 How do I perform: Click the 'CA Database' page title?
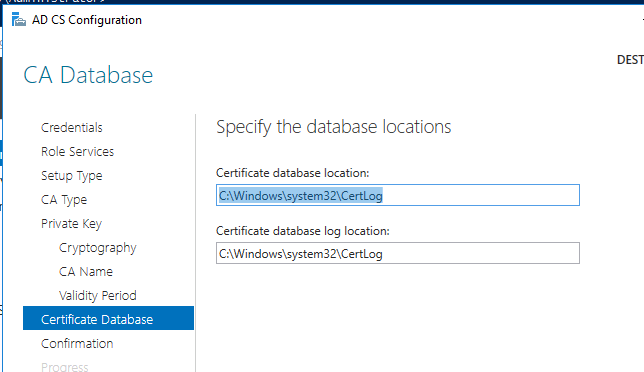88,75
